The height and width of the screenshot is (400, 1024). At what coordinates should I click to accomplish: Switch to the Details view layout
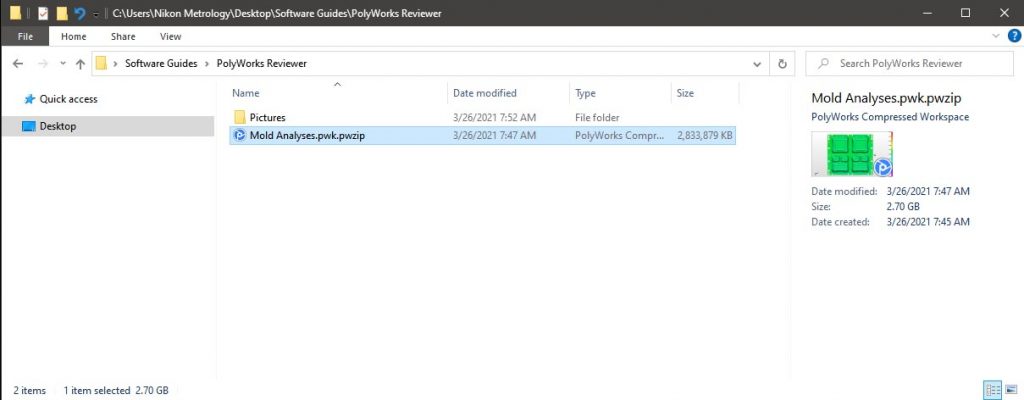pyautogui.click(x=992, y=389)
